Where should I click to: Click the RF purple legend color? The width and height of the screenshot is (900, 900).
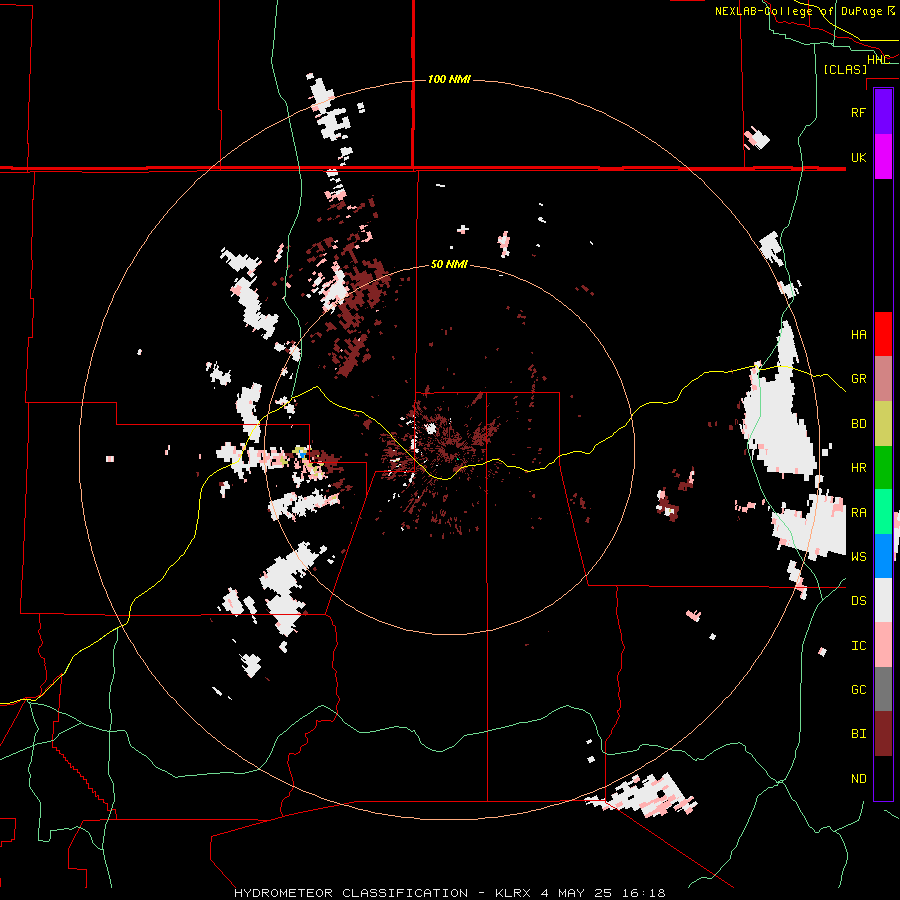click(x=883, y=112)
